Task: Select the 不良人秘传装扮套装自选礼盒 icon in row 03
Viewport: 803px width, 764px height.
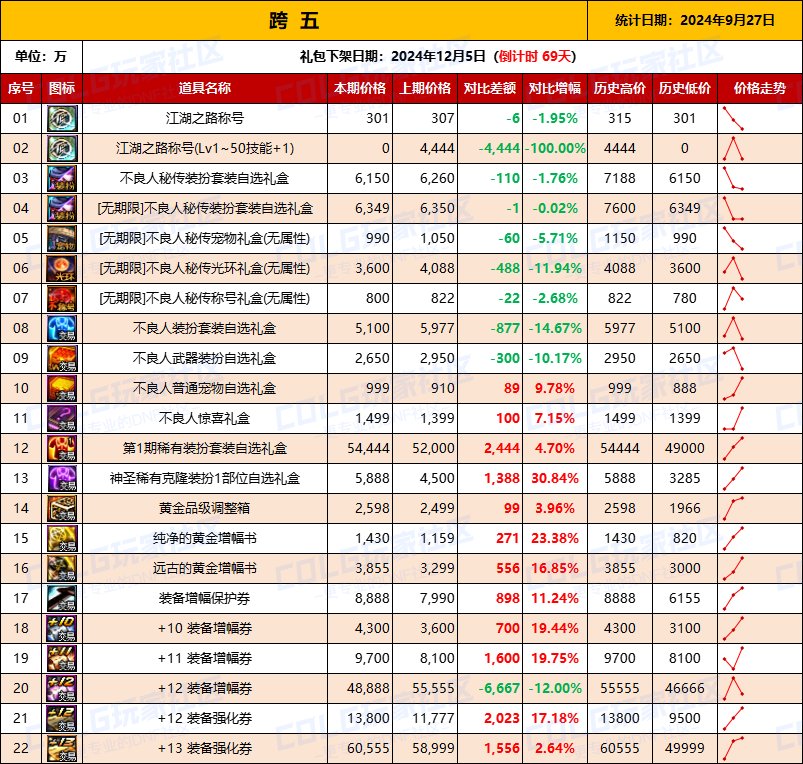Action: point(62,178)
